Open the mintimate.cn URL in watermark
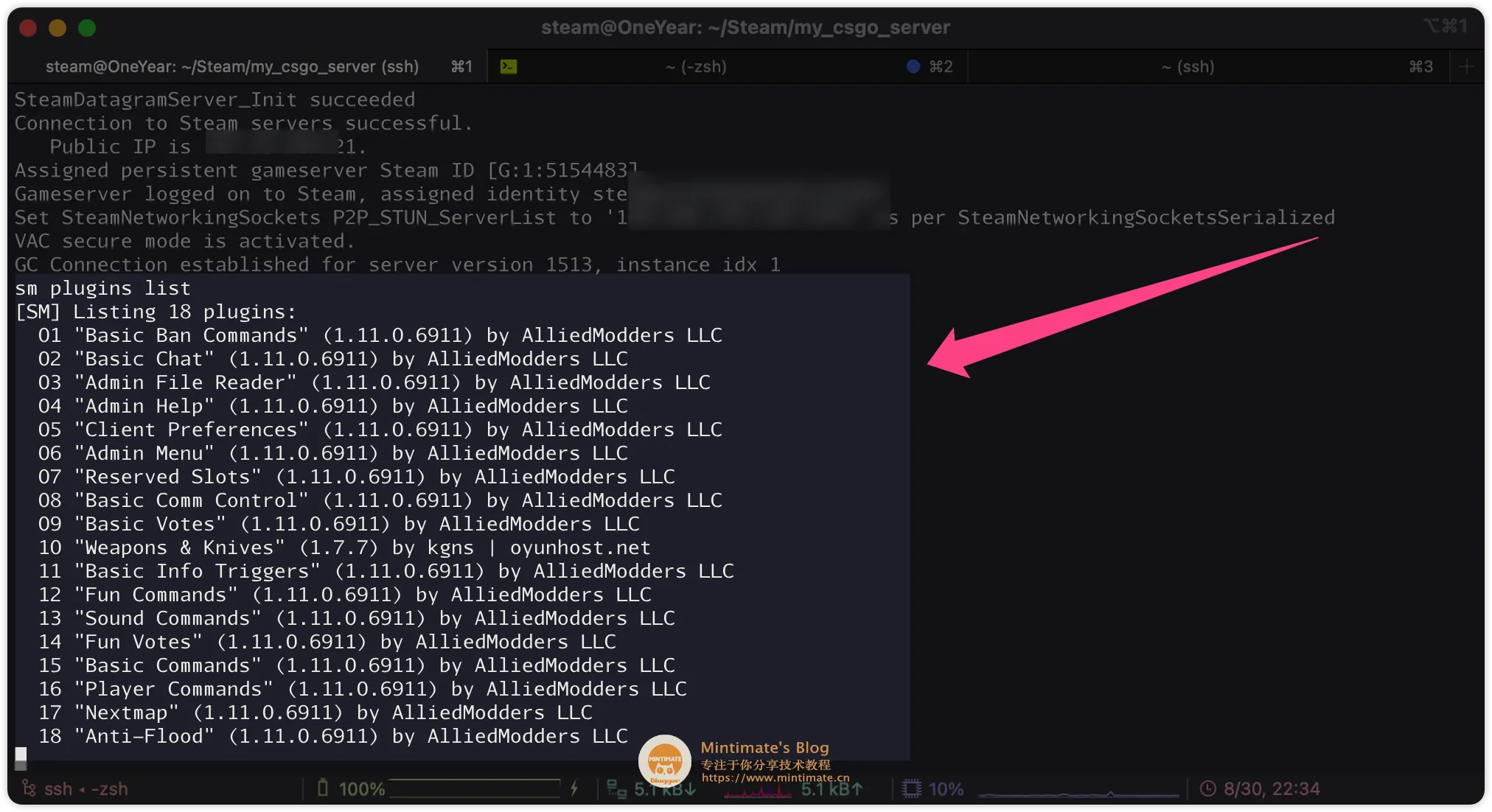1492x812 pixels. click(775, 777)
